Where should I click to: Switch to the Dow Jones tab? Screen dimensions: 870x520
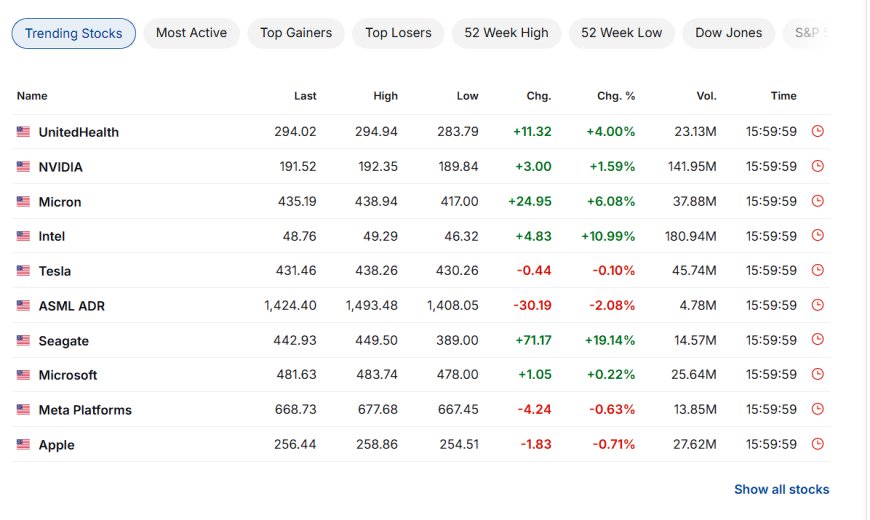coord(729,33)
